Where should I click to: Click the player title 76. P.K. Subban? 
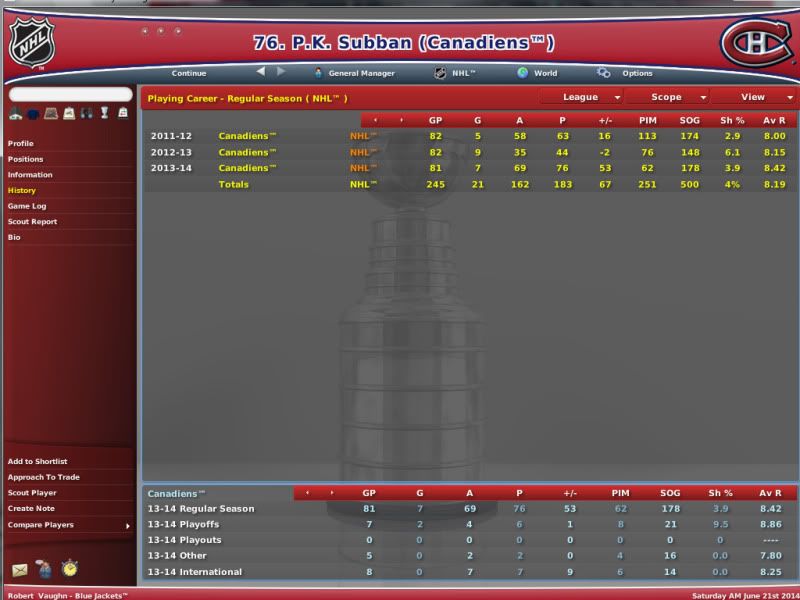click(403, 42)
